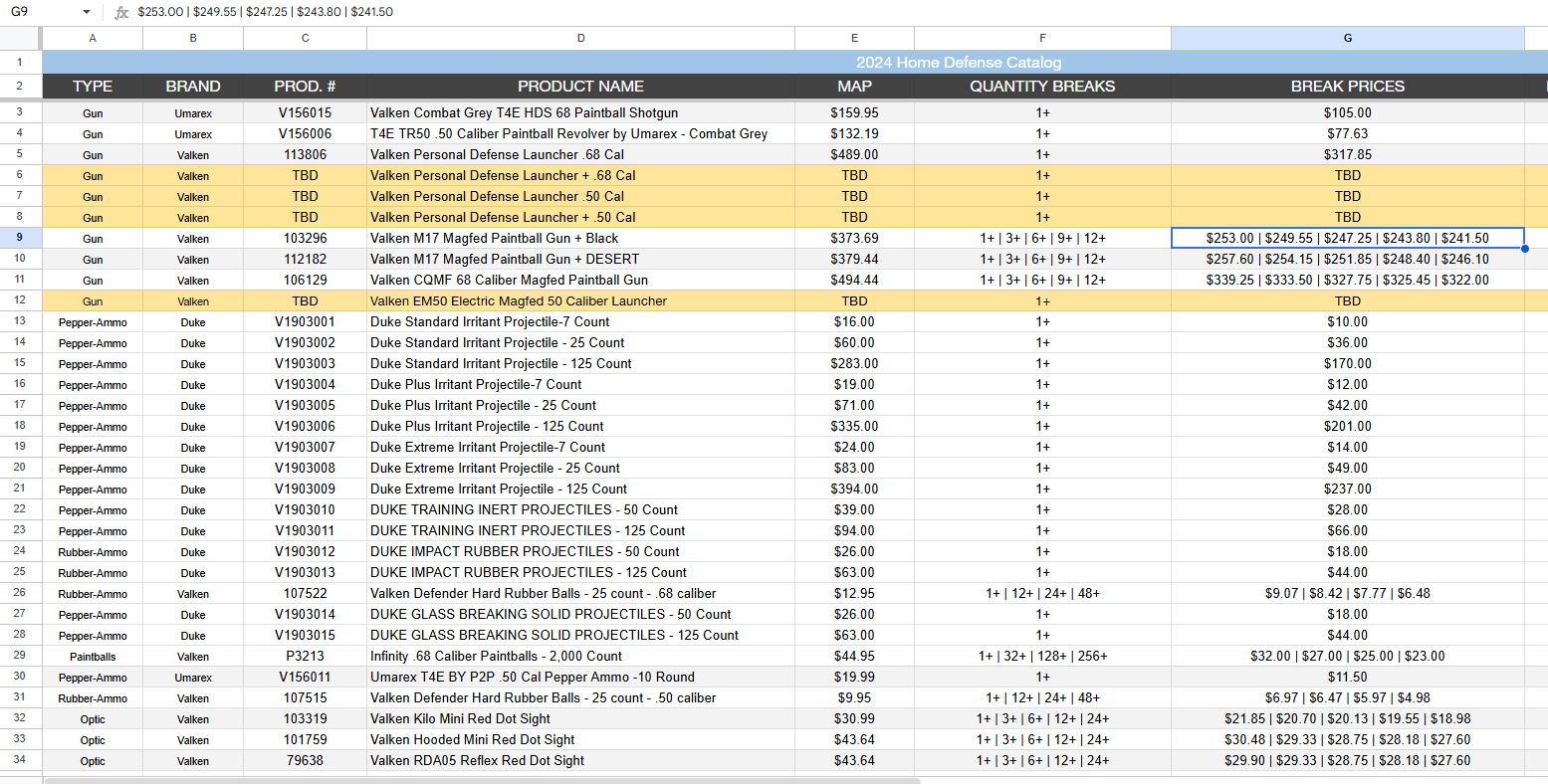
Task: Select the $201.00 break price cell
Action: (x=1348, y=426)
